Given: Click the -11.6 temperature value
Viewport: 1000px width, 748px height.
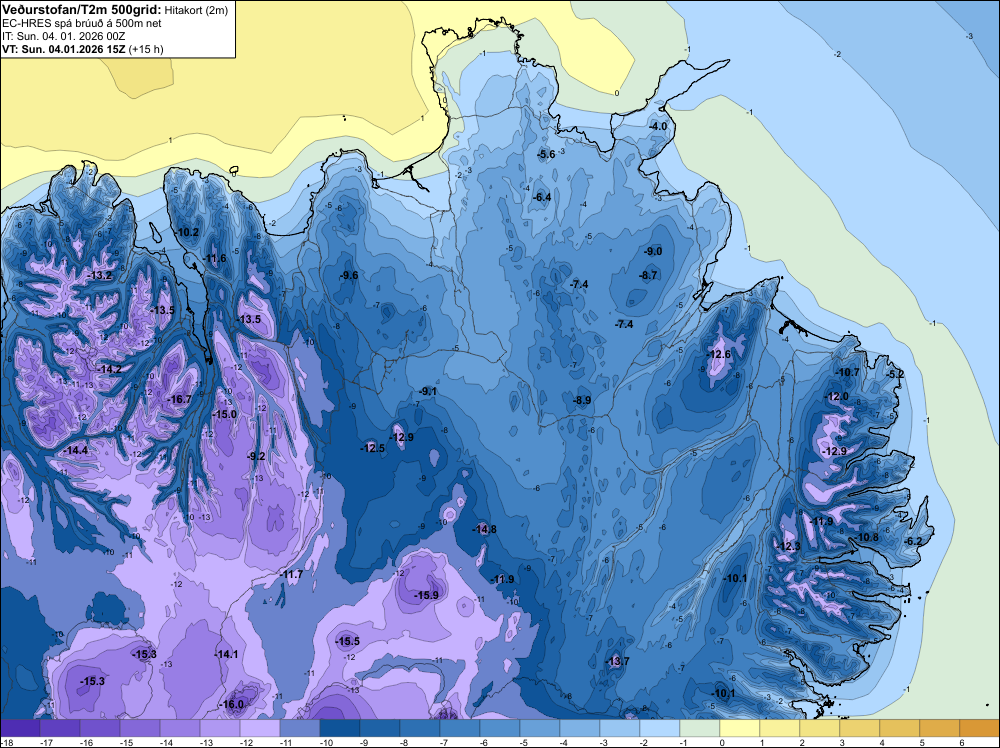Looking at the screenshot, I should click(x=214, y=258).
